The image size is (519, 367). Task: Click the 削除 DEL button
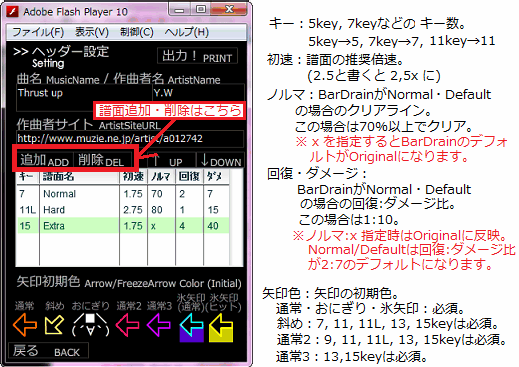[101, 160]
